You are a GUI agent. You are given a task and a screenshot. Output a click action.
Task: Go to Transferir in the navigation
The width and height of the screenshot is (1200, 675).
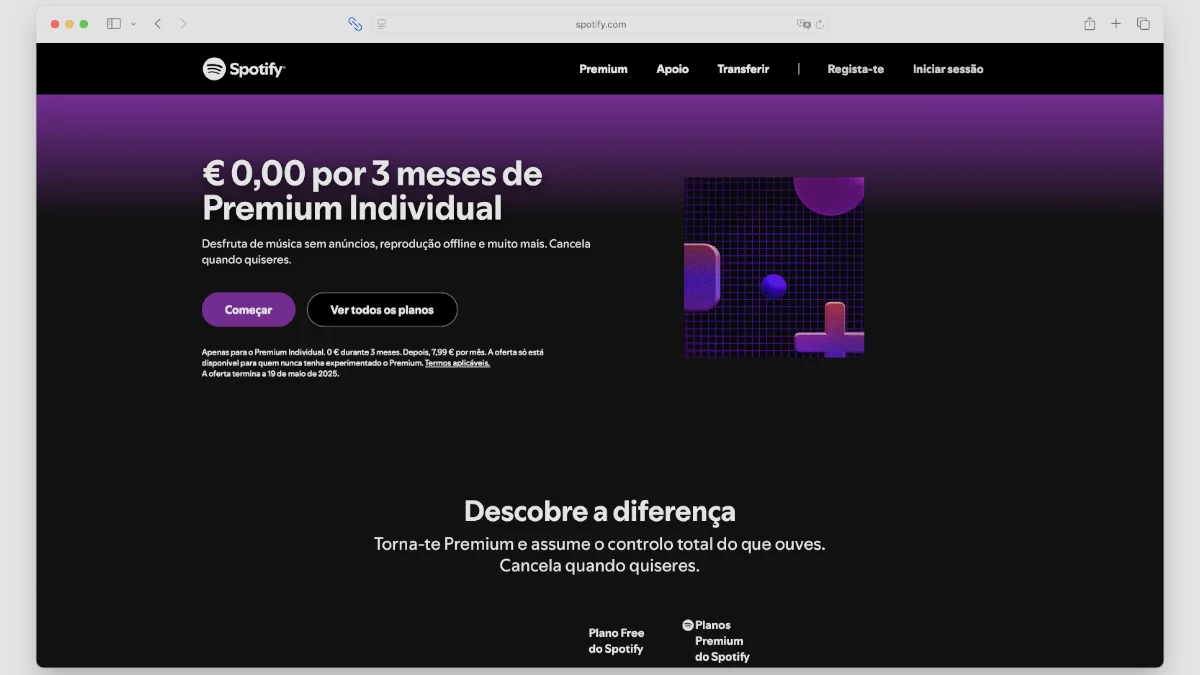(x=743, y=69)
